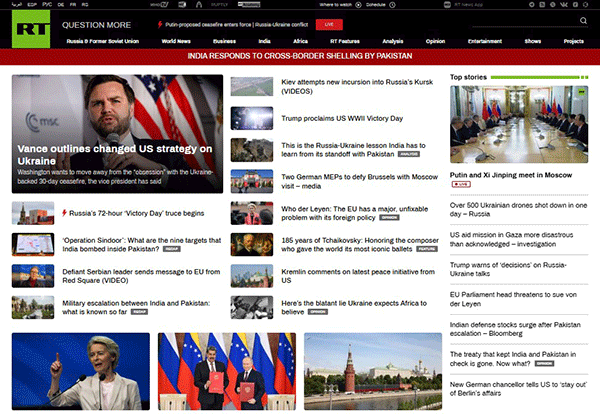Open the India section

tap(264, 41)
